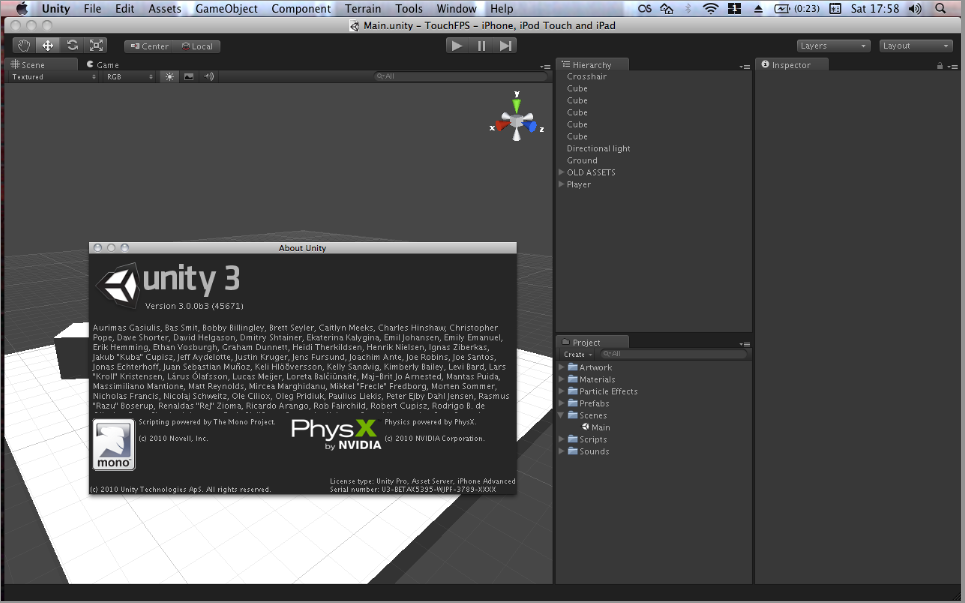The image size is (965, 603).
Task: Expand the OLD ASSETS hierarchy item
Action: [x=560, y=172]
